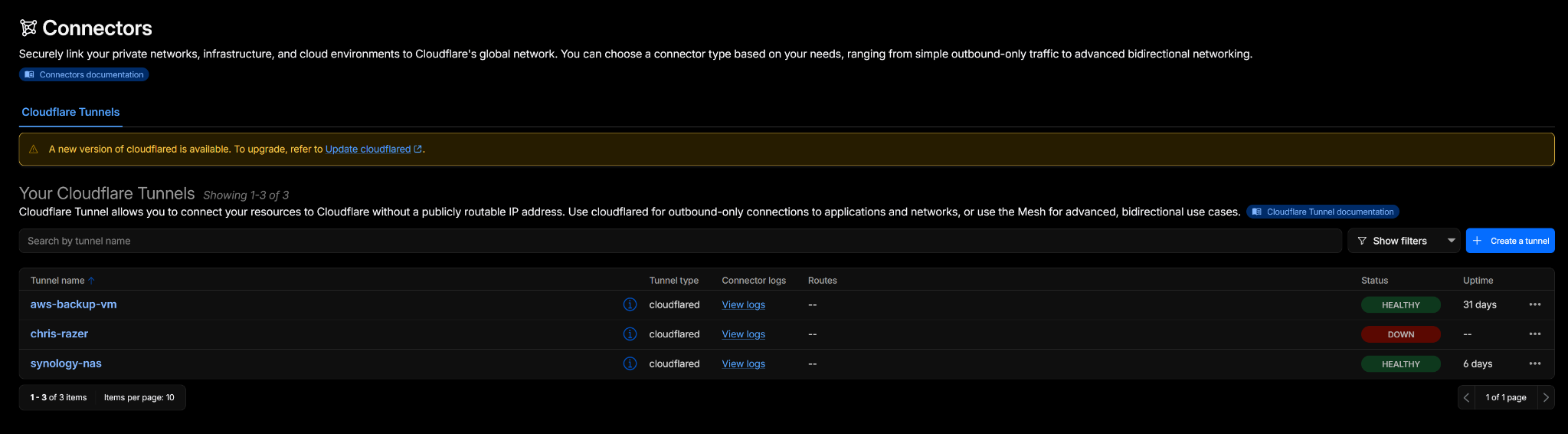1568x434 pixels.
Task: Follow the Update cloudflared link
Action: pos(373,149)
